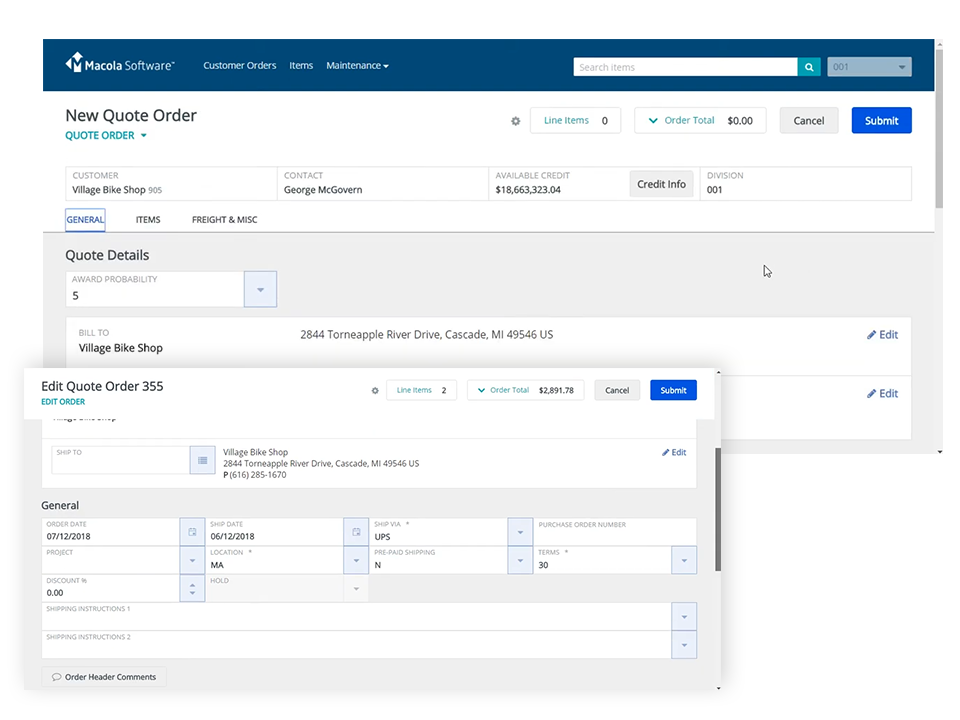Click the Credit Info button

tap(661, 184)
